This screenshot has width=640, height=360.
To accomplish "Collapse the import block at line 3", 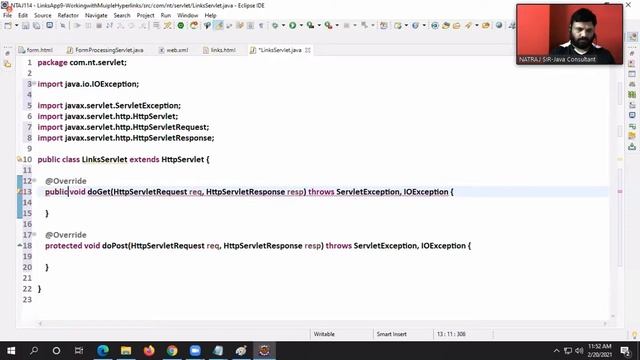I will coord(34,83).
